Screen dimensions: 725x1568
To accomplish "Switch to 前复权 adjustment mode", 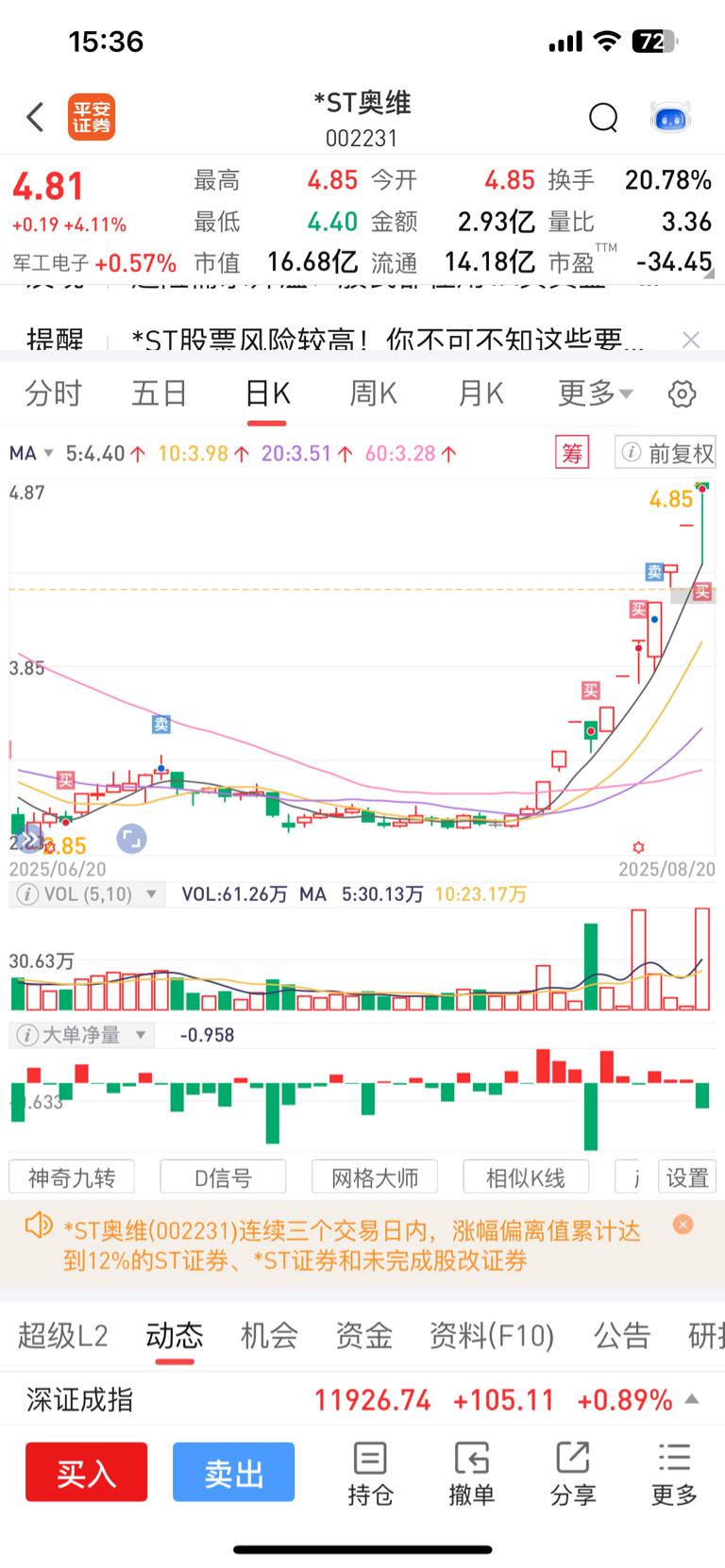I will coord(681,454).
